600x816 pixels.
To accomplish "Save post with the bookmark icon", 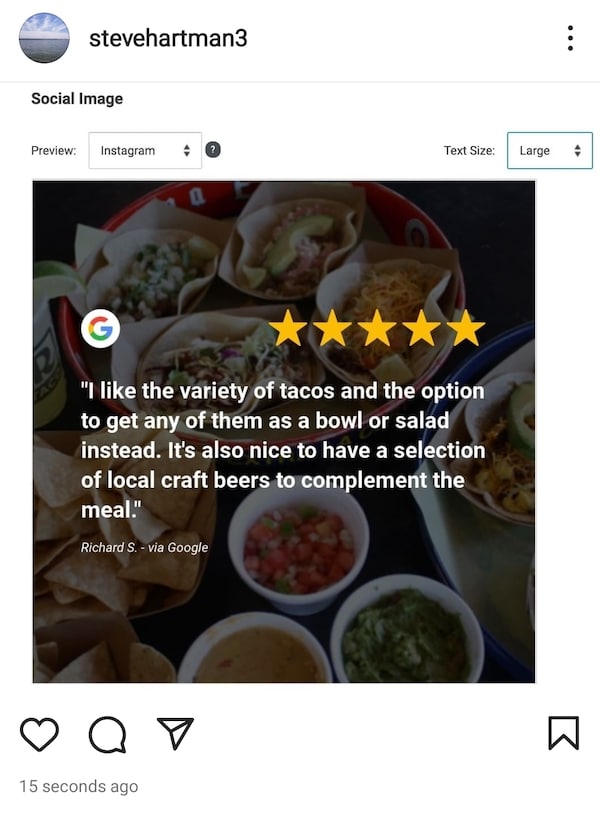I will (x=564, y=733).
